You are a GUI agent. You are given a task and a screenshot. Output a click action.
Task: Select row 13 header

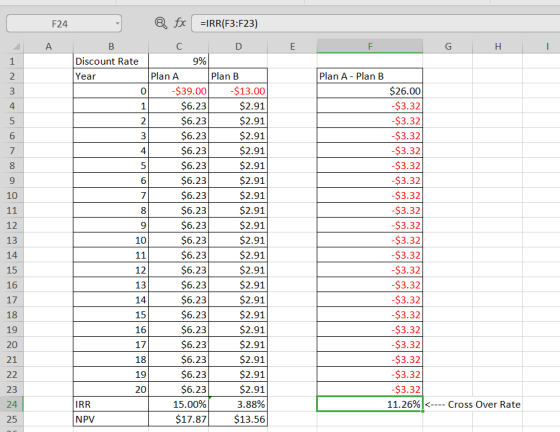[12, 240]
